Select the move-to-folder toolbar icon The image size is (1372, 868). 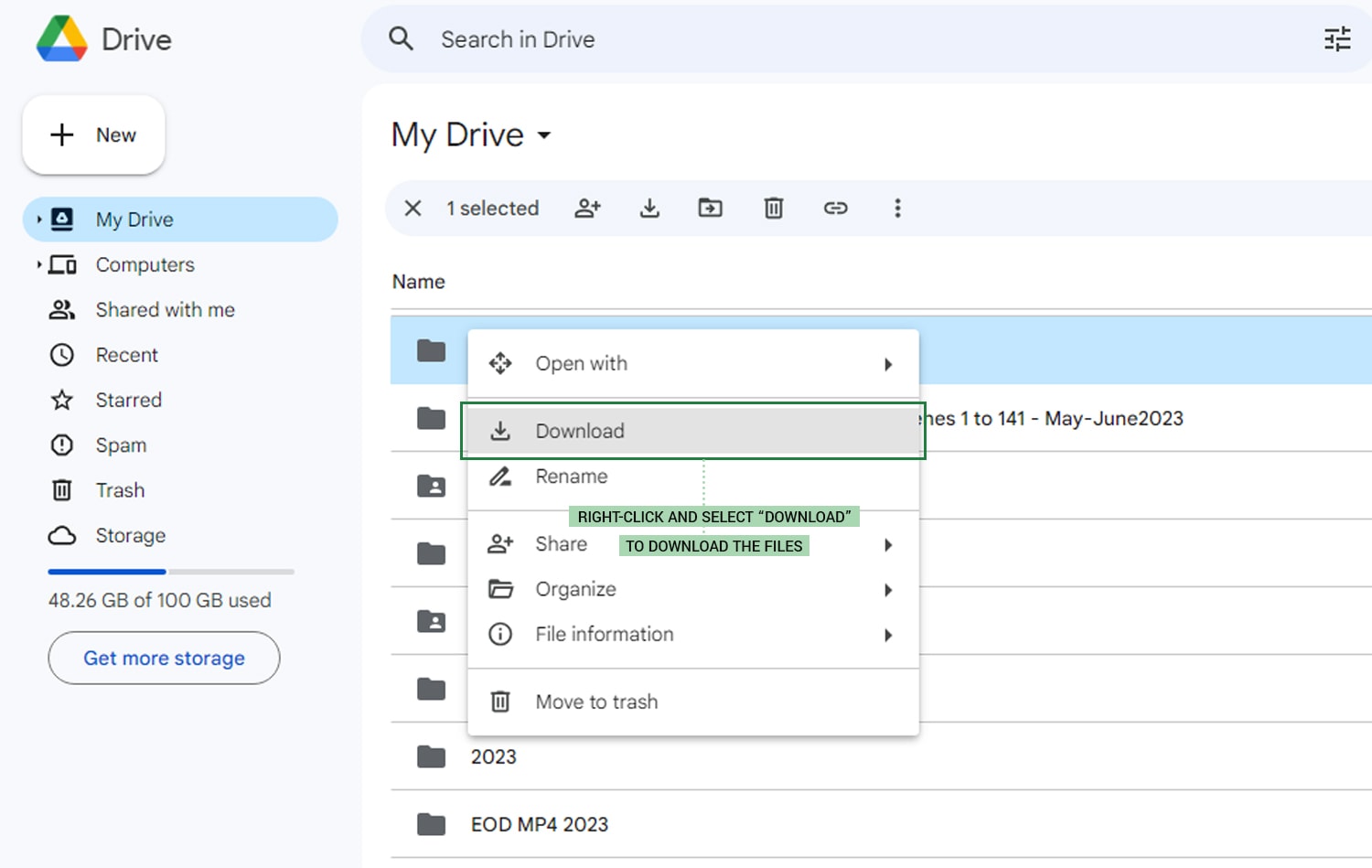click(711, 209)
